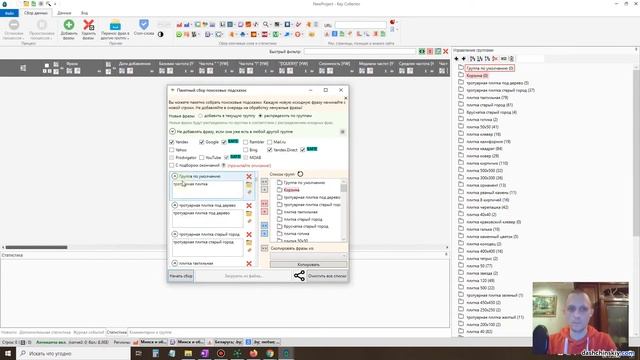Screen dimensions: 640x360
Task: Open the Статистика bottom tab
Action: (116, 333)
